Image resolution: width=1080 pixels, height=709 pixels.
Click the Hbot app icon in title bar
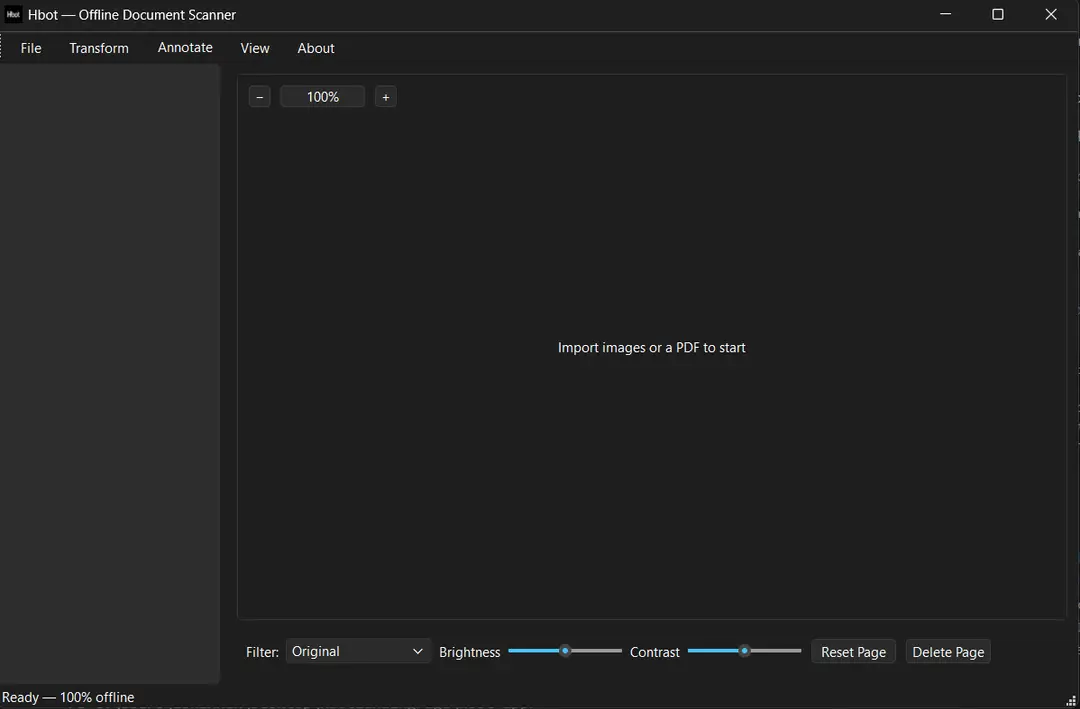(13, 14)
